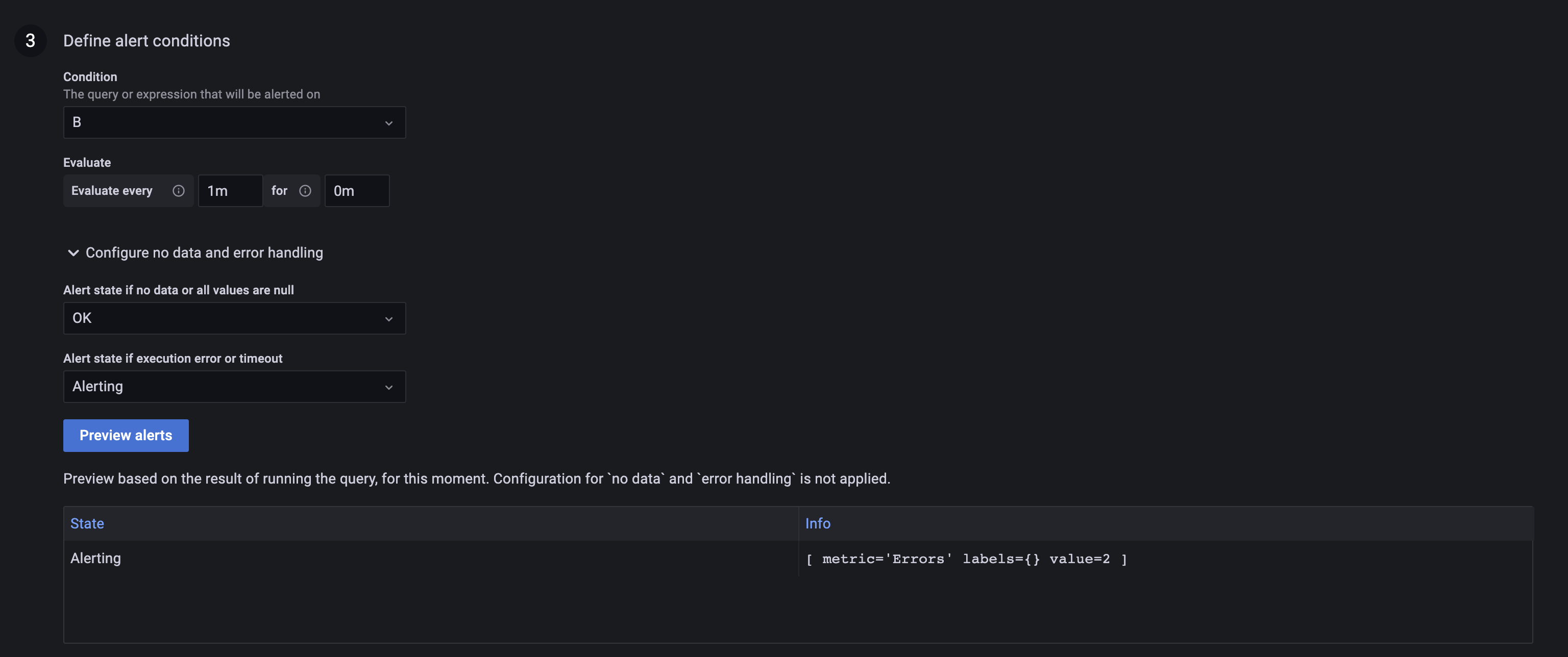Open the no data alert state dropdown
Image resolution: width=1568 pixels, height=657 pixels.
[234, 318]
